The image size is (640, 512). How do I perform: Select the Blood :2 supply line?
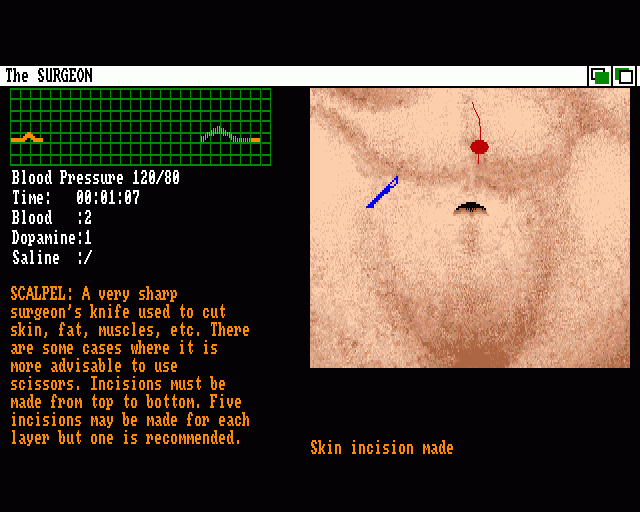[52, 218]
